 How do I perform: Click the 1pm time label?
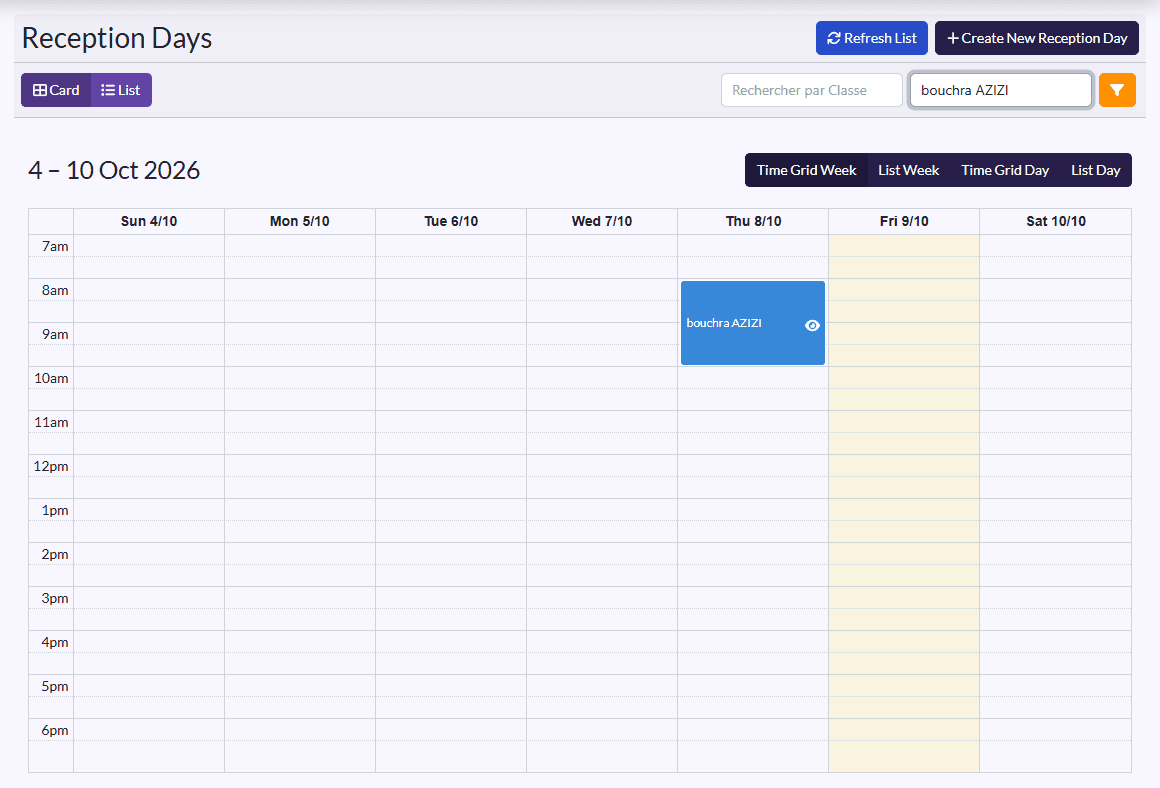pyautogui.click(x=55, y=511)
